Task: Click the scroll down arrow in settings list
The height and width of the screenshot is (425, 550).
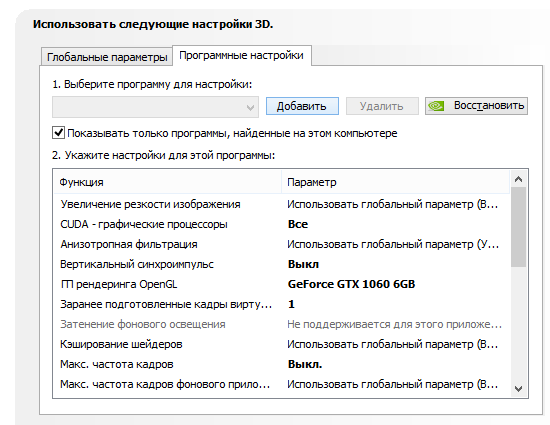Action: 518,389
